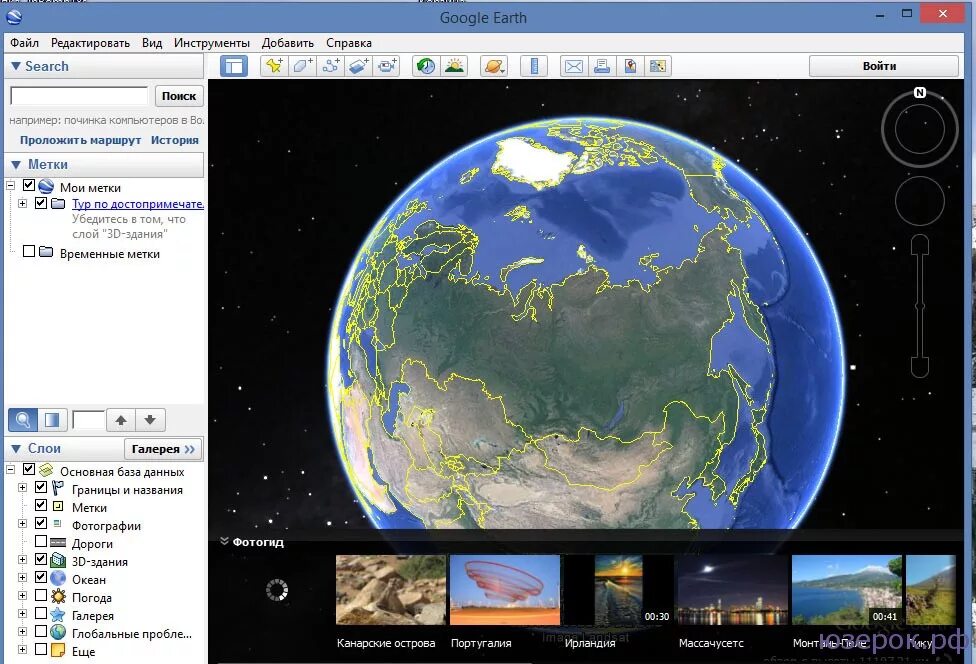
Task: Expand the 3D-здания tree node
Action: coord(22,559)
